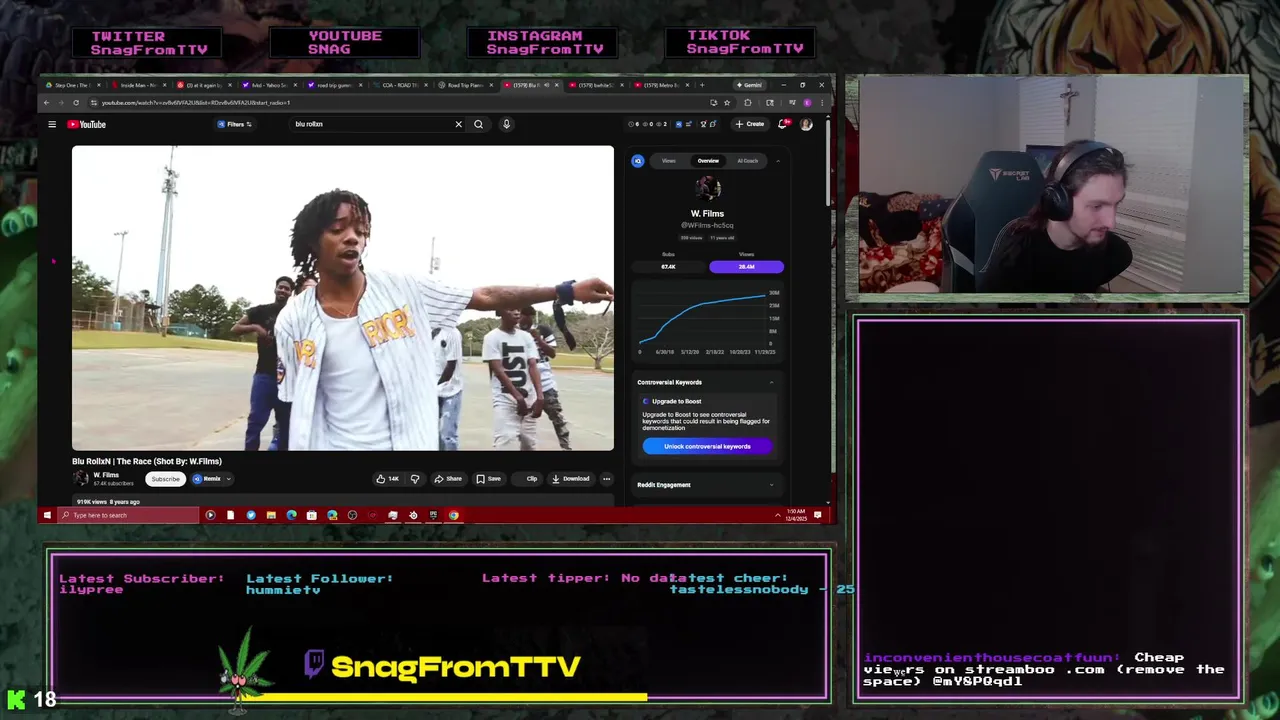The image size is (1280, 720).
Task: Open the YouTube hamburger guide menu
Action: pyautogui.click(x=52, y=124)
